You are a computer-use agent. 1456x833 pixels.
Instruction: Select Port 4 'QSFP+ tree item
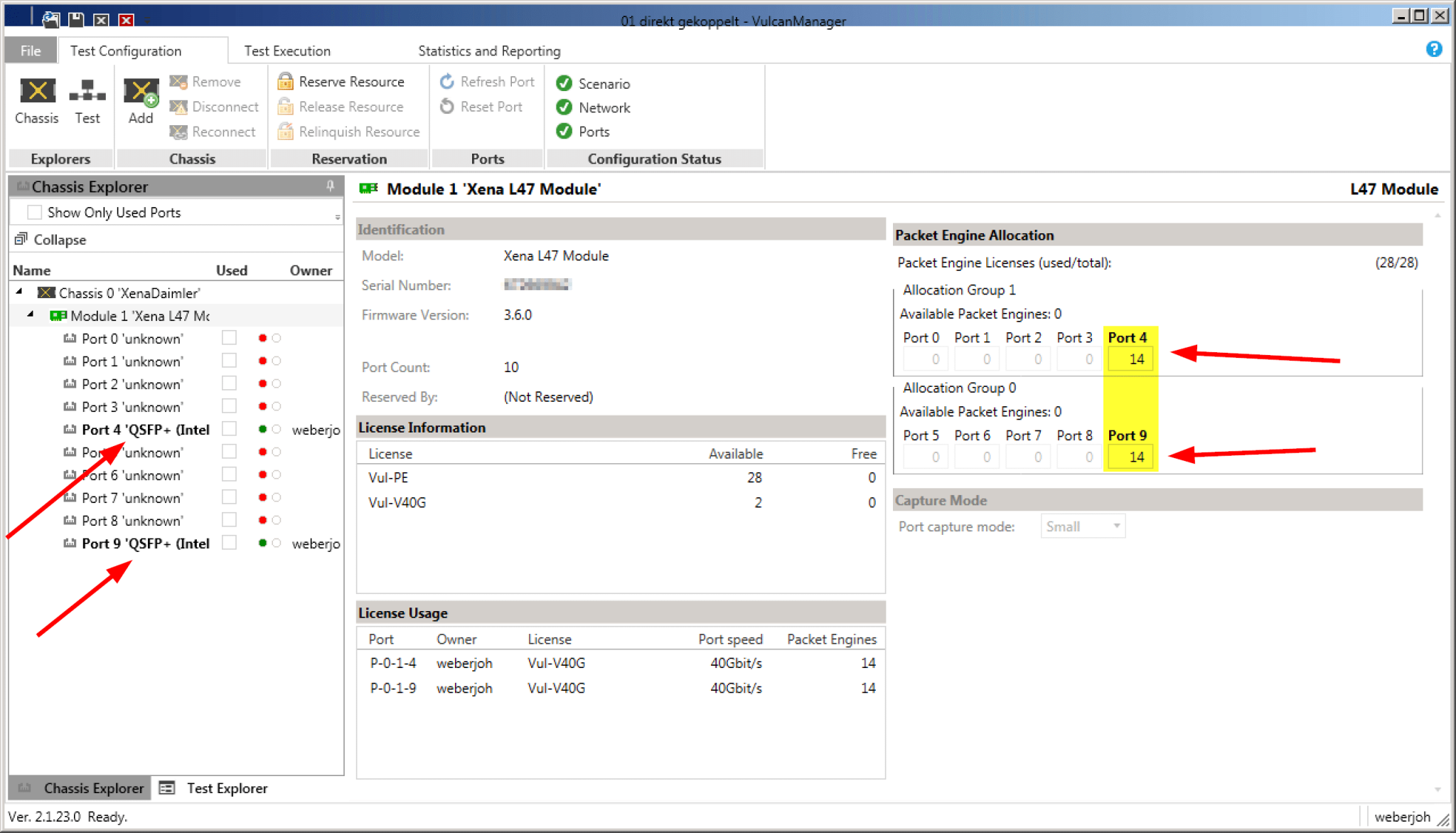point(146,430)
